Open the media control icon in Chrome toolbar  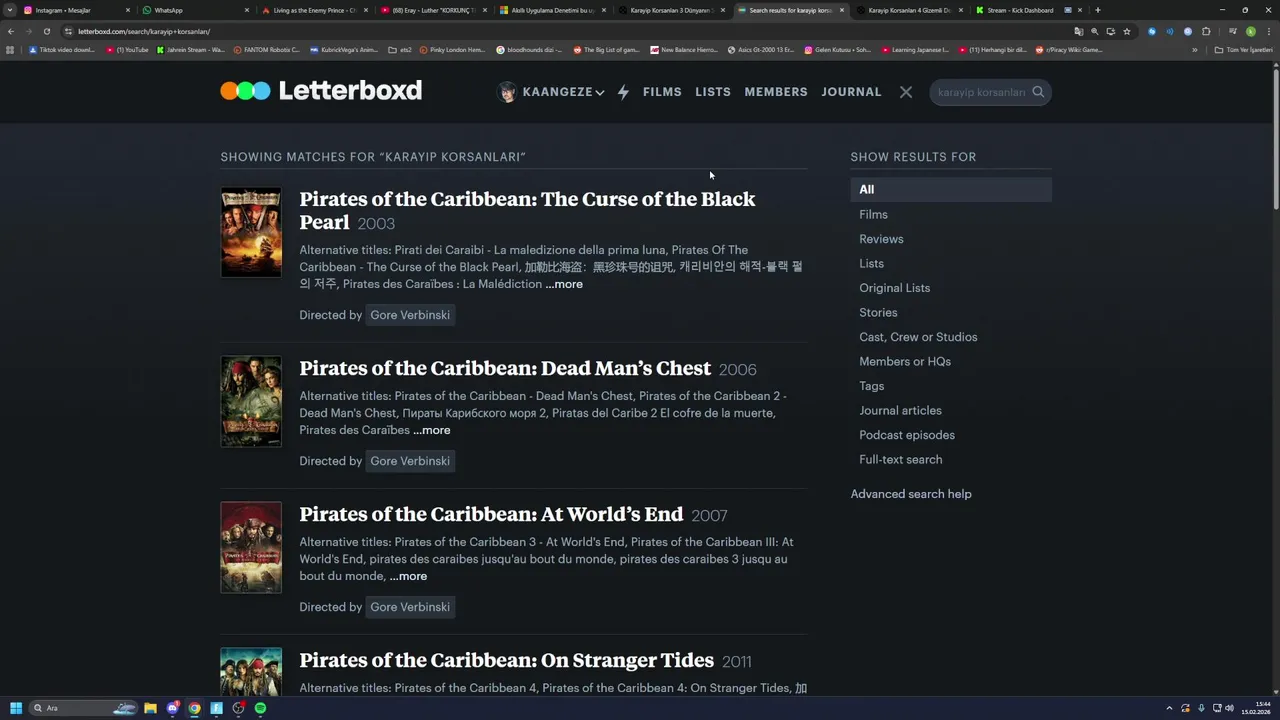[1232, 31]
